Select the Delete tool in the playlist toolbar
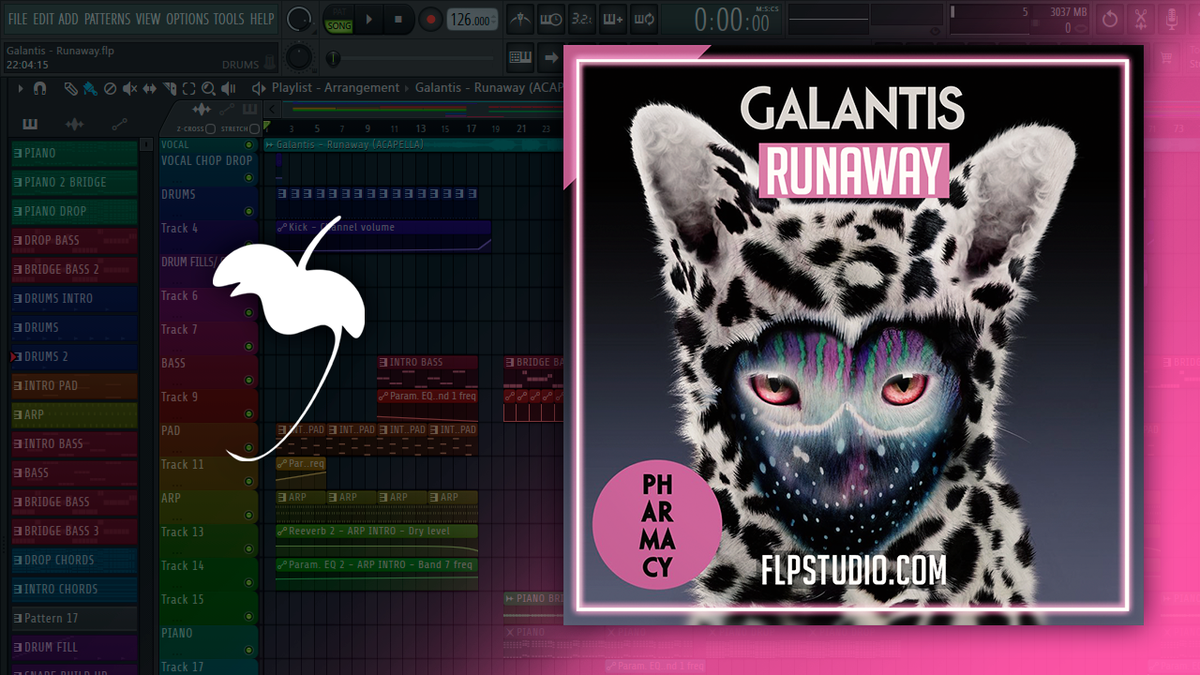Screen dimensions: 1200x675 point(110,88)
